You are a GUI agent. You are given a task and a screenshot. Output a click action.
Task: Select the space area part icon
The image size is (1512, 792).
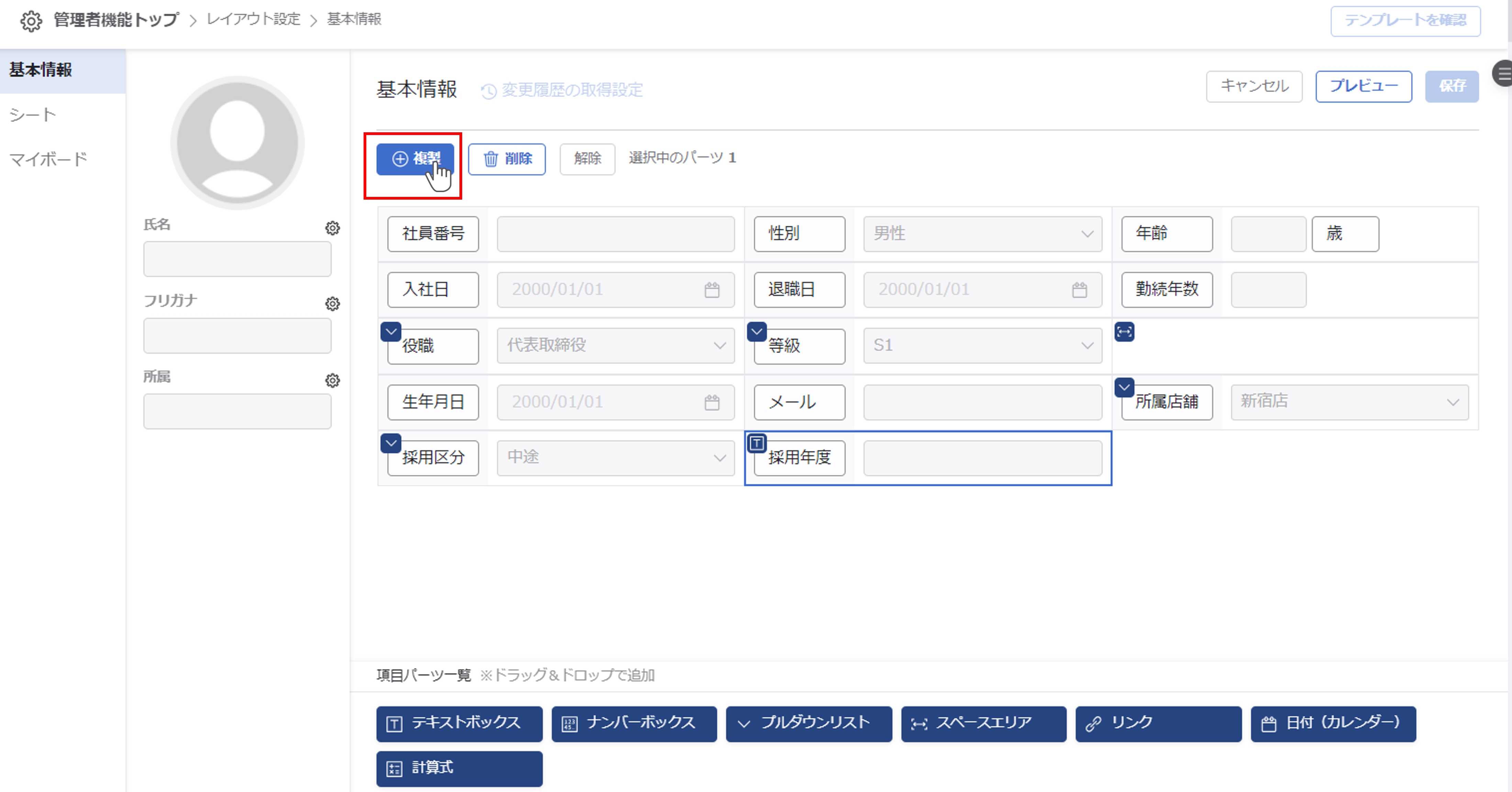pyautogui.click(x=1124, y=332)
